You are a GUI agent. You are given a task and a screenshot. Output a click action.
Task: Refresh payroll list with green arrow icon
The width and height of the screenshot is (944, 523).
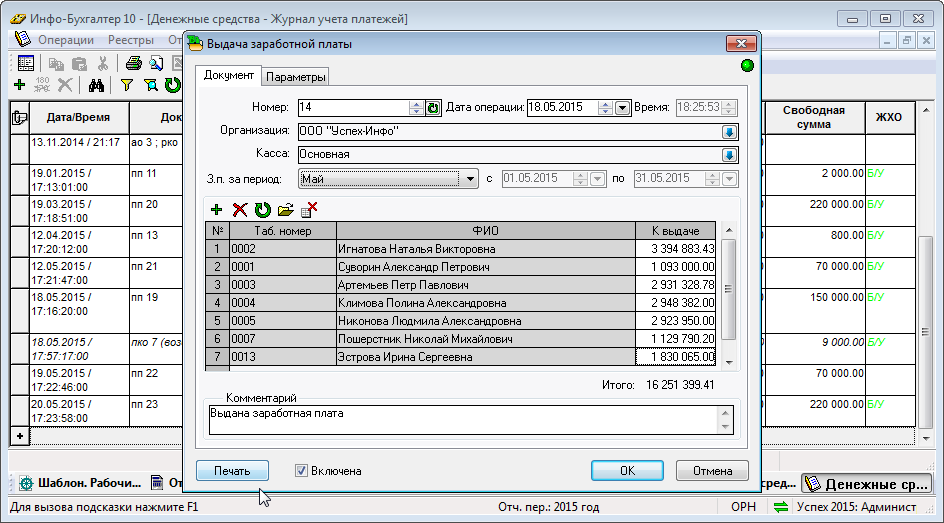tap(262, 209)
